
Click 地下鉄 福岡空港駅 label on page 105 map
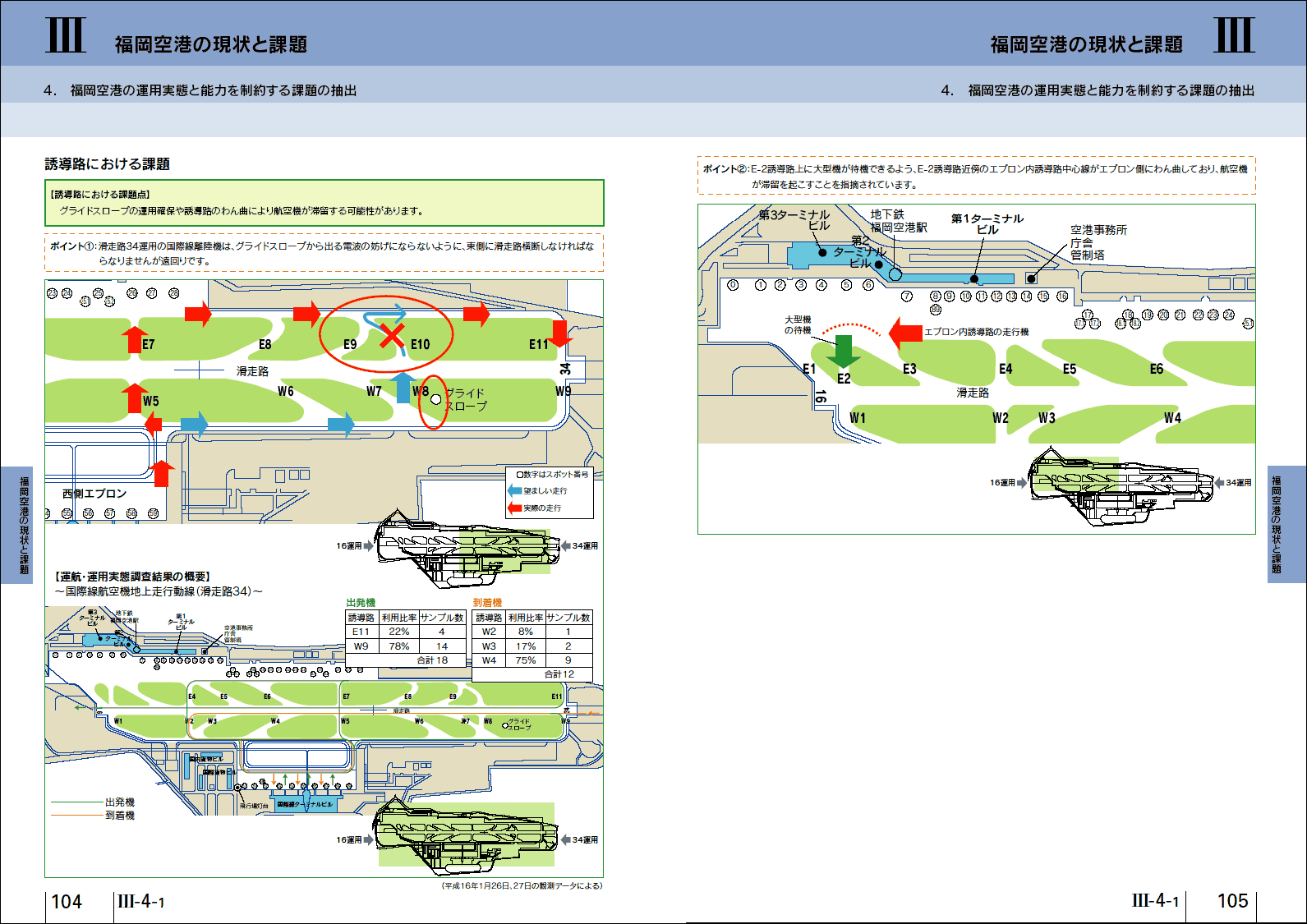click(899, 221)
